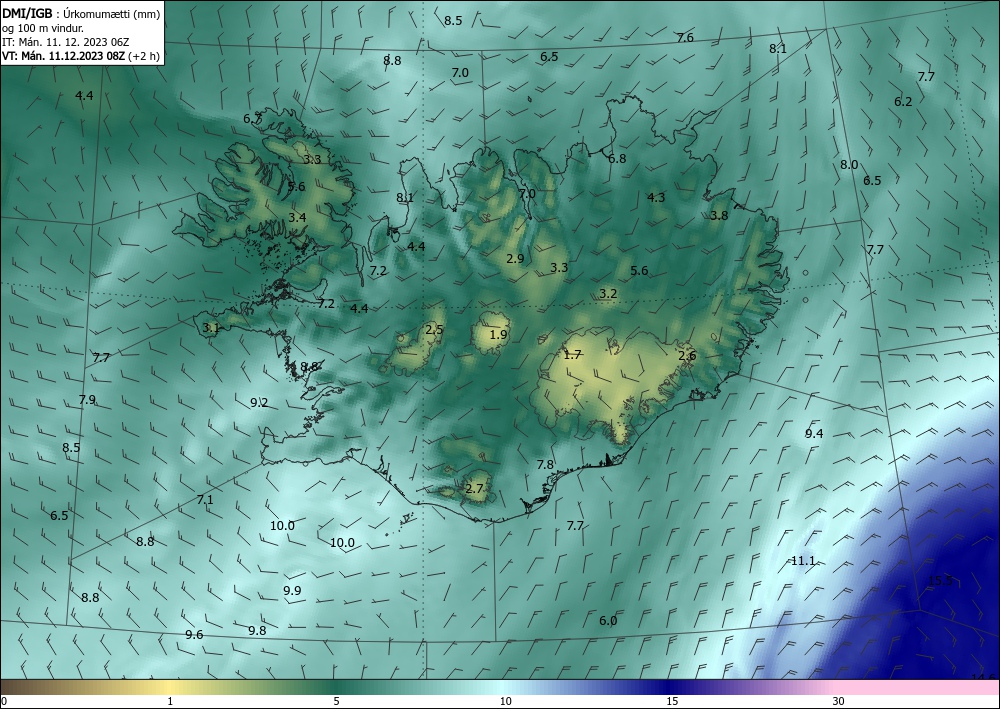Click the 7.8 value label on the map

coord(545,465)
